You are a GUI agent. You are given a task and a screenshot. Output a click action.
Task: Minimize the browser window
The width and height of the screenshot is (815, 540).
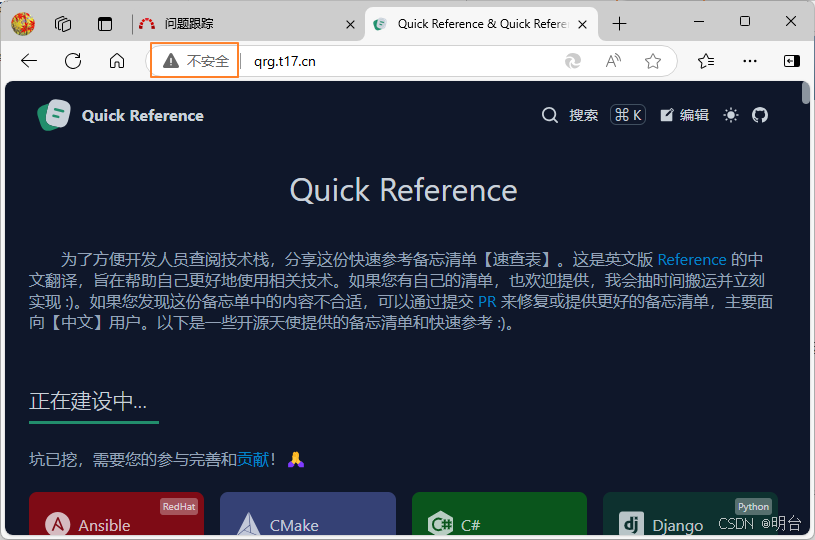click(699, 22)
